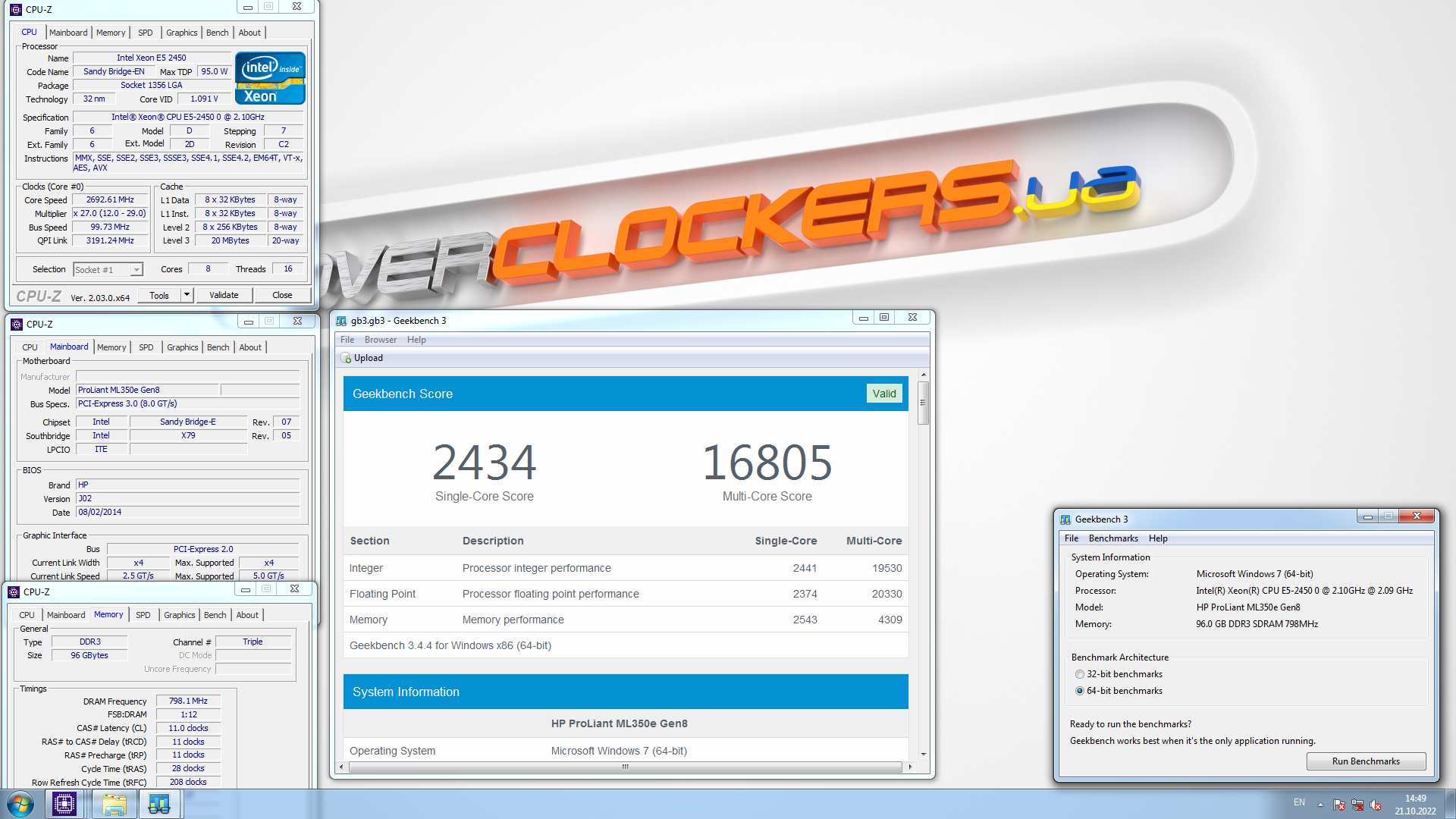
Task: Select 64-bit benchmarks radio button
Action: click(x=1080, y=691)
